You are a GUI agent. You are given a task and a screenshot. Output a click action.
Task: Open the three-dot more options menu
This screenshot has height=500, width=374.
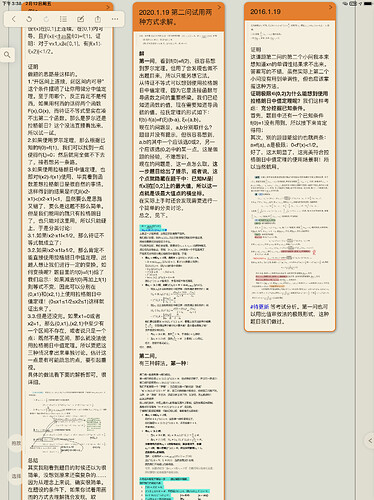click(x=115, y=19)
